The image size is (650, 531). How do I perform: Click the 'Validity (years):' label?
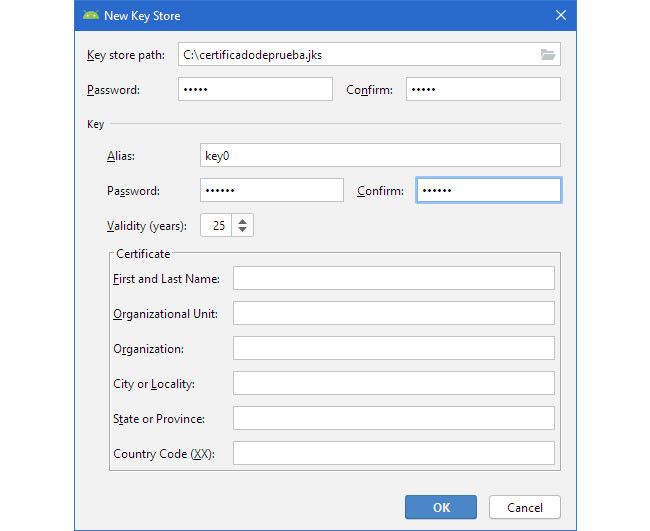[147, 226]
